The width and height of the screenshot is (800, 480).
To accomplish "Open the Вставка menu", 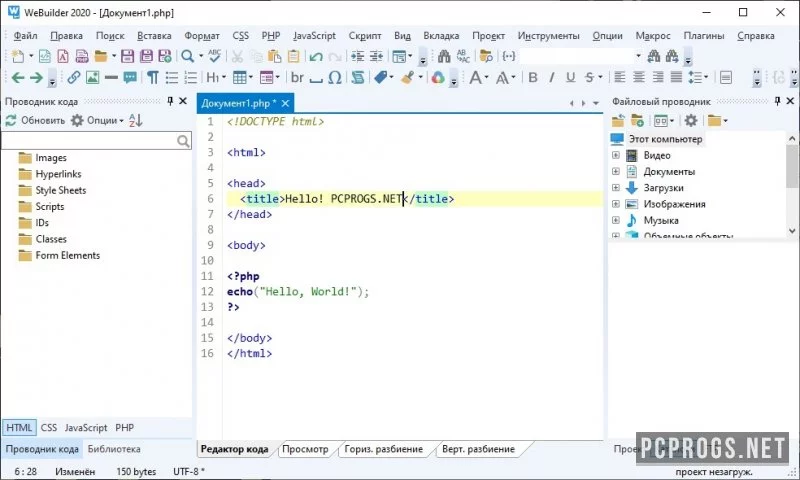I will pyautogui.click(x=154, y=36).
